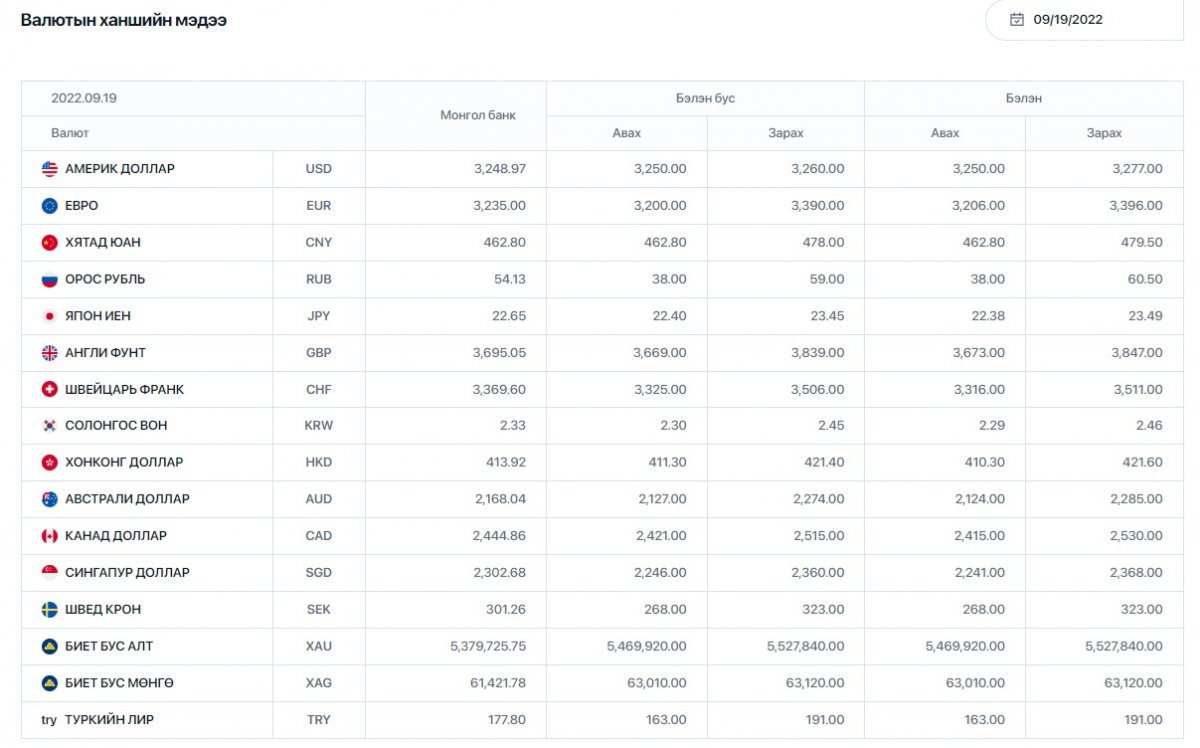1200x748 pixels.
Task: Select the ТУРКИЙН ЛИР row label
Action: 109,720
